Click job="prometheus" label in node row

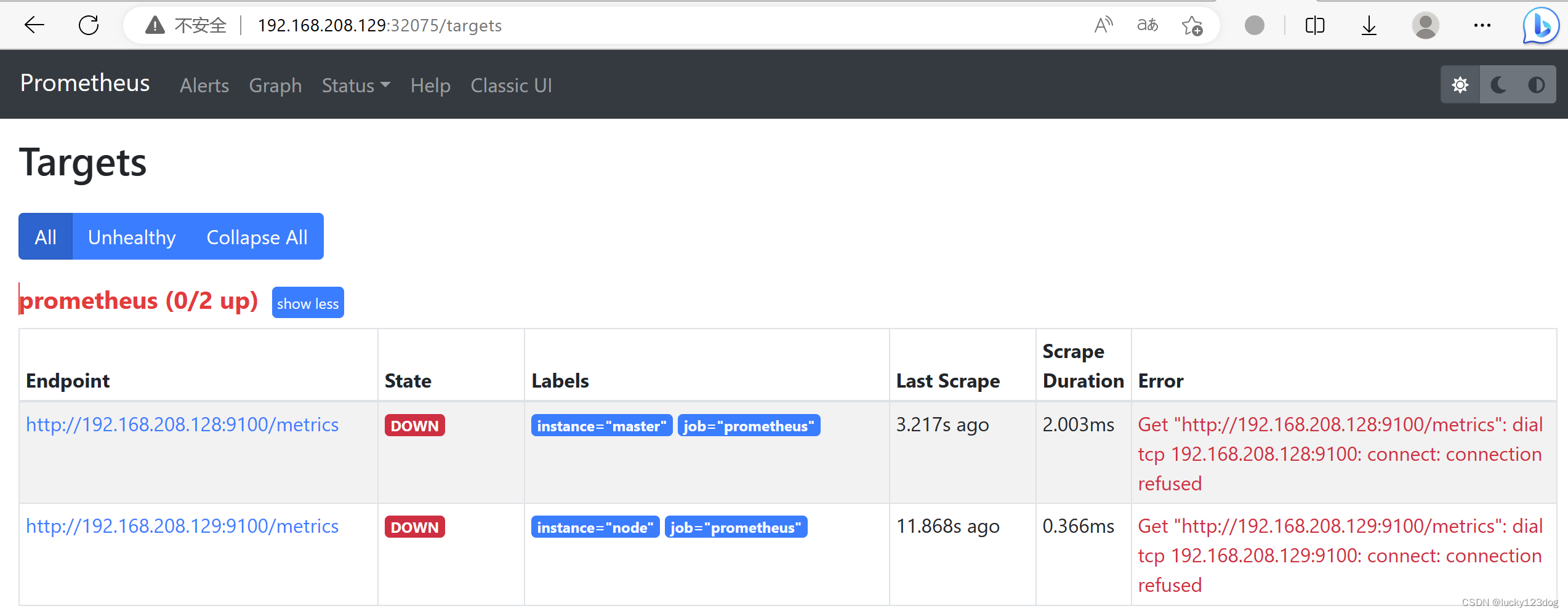tap(736, 527)
